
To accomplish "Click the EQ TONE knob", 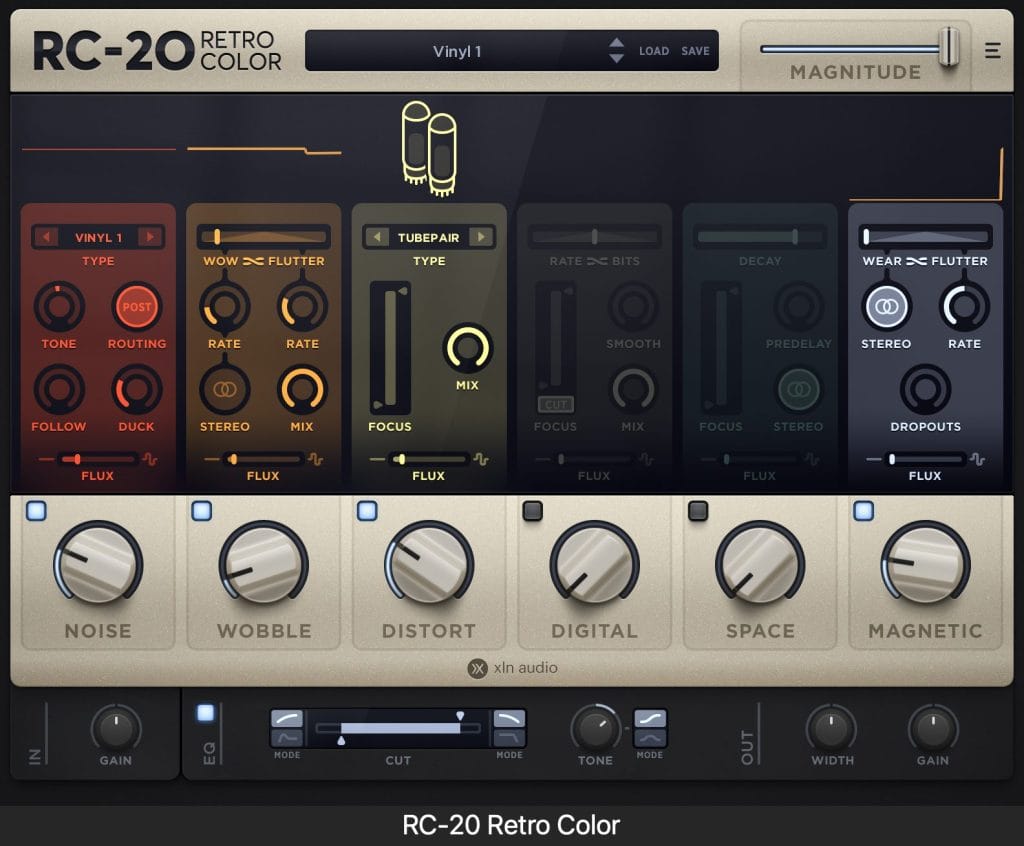I will tap(596, 728).
